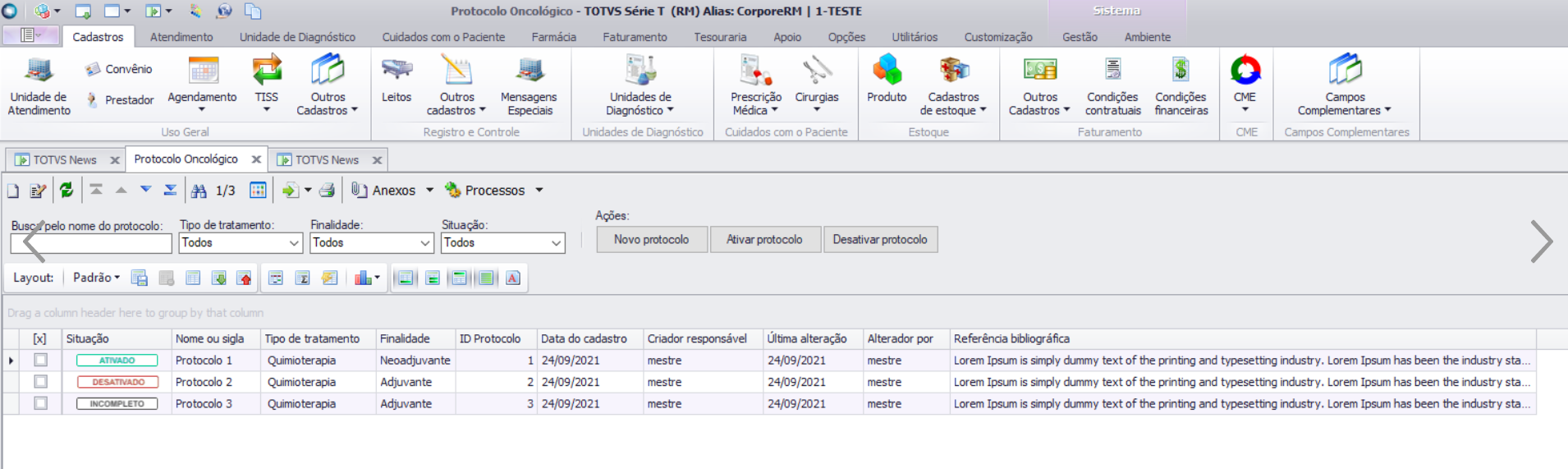Expand the CME ribbon dropdown
The height and width of the screenshot is (469, 1568).
(x=1245, y=109)
